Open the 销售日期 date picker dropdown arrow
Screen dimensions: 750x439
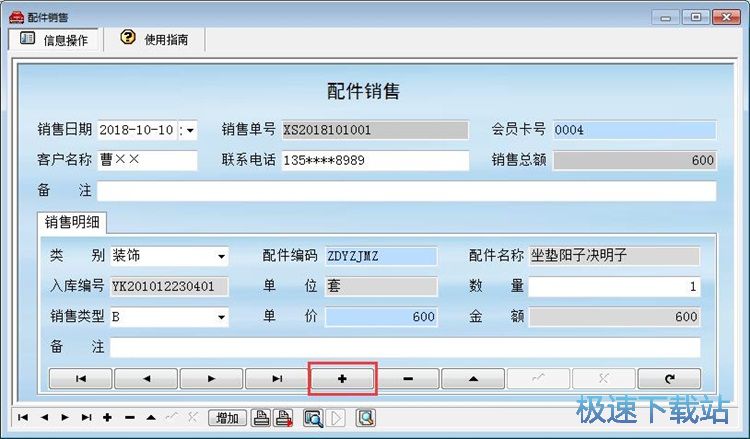(x=190, y=130)
